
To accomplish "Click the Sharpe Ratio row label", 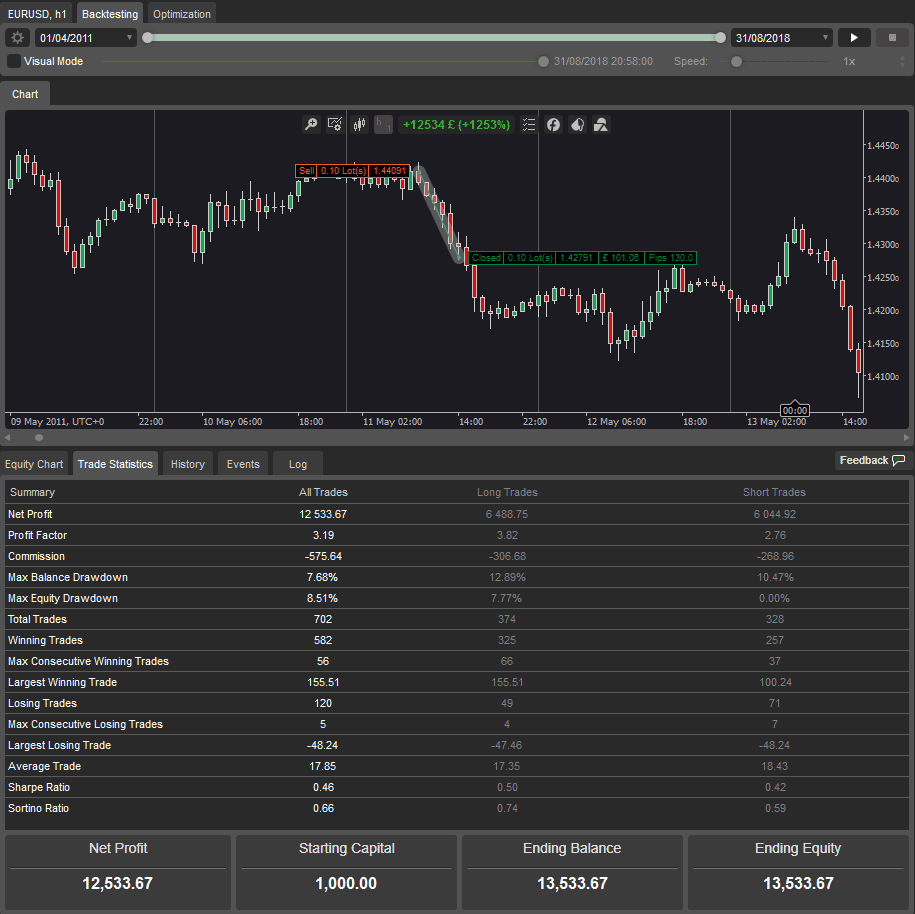I will point(39,787).
